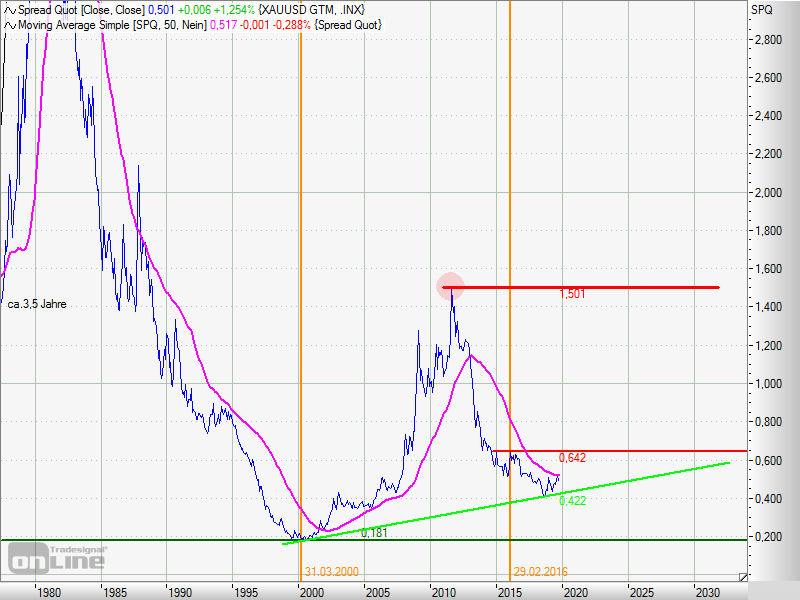Click the percentage "+1,254%" in the legend
Screen dimensions: 800x600
coord(234,10)
